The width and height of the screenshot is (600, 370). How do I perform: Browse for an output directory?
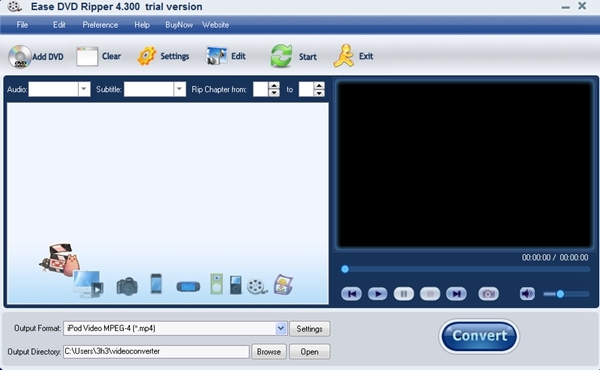pyautogui.click(x=269, y=352)
